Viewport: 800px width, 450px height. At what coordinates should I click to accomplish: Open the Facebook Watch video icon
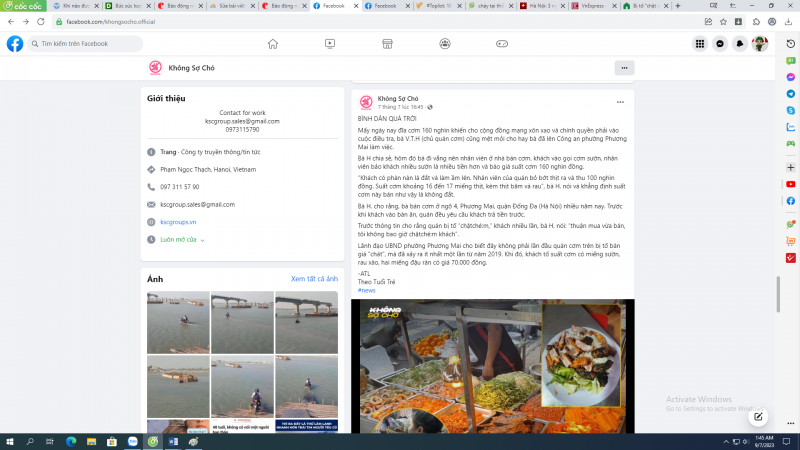[330, 44]
